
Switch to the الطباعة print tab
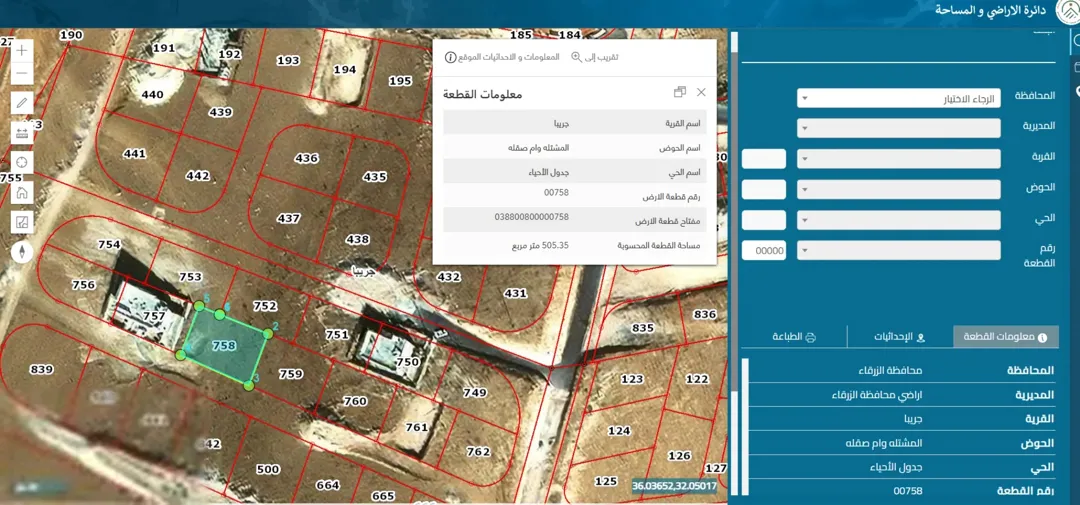coord(794,337)
